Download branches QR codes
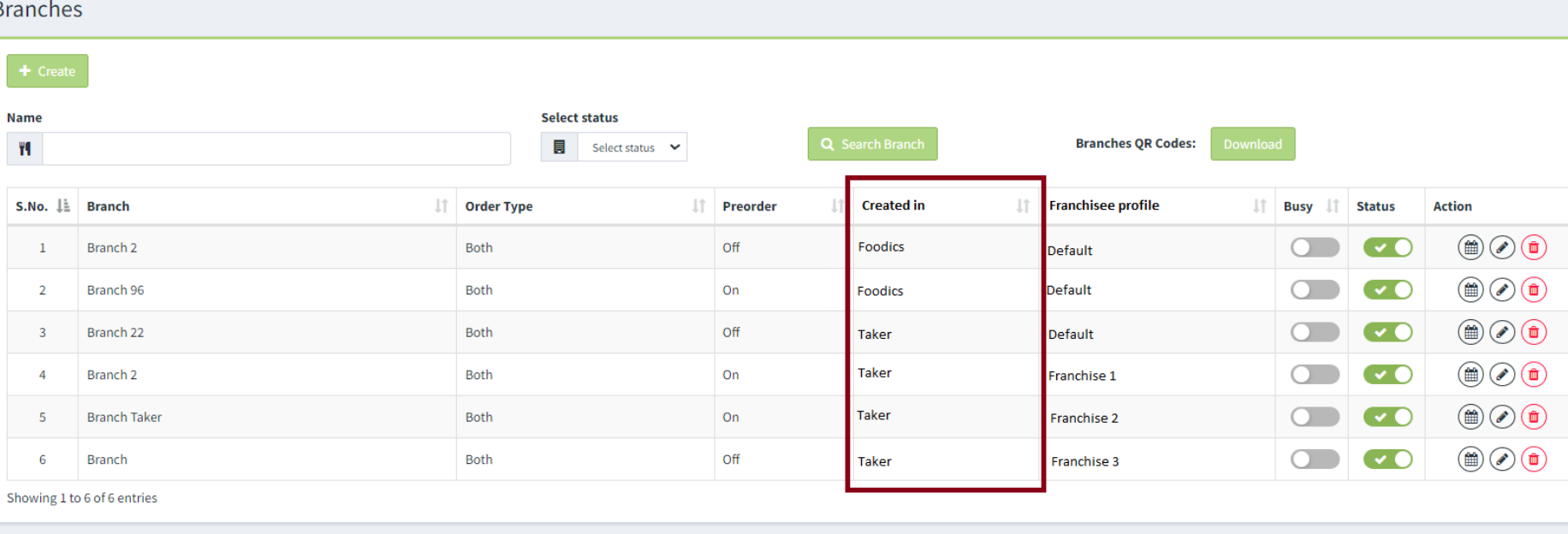Viewport: 1568px width, 534px height. click(1252, 144)
